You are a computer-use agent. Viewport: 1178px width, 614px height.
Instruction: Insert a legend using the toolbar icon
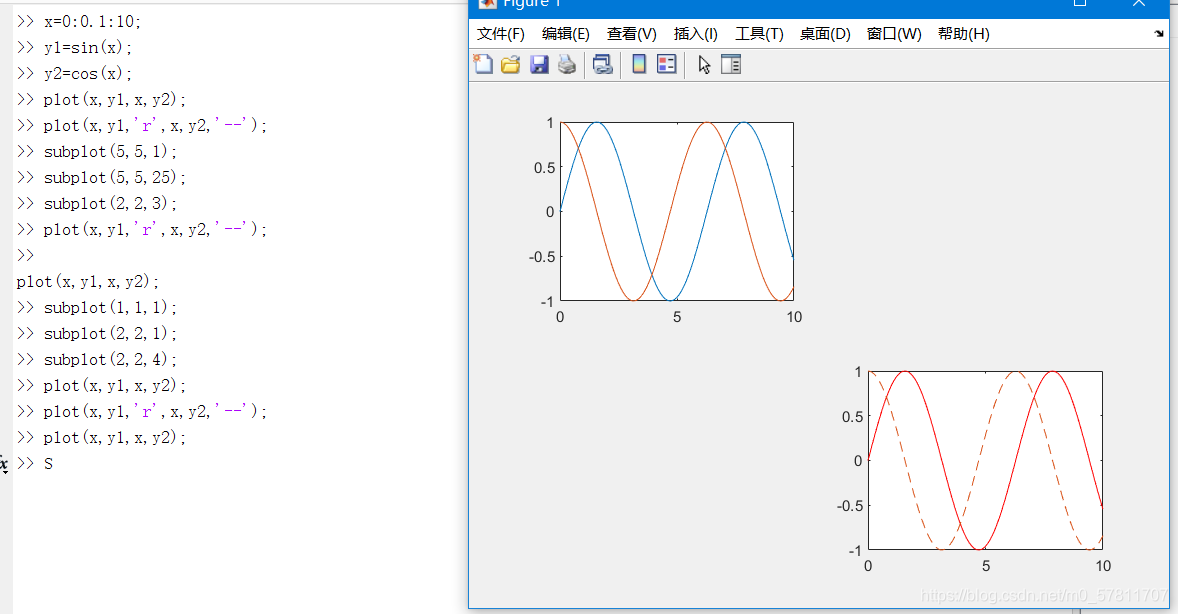(666, 65)
